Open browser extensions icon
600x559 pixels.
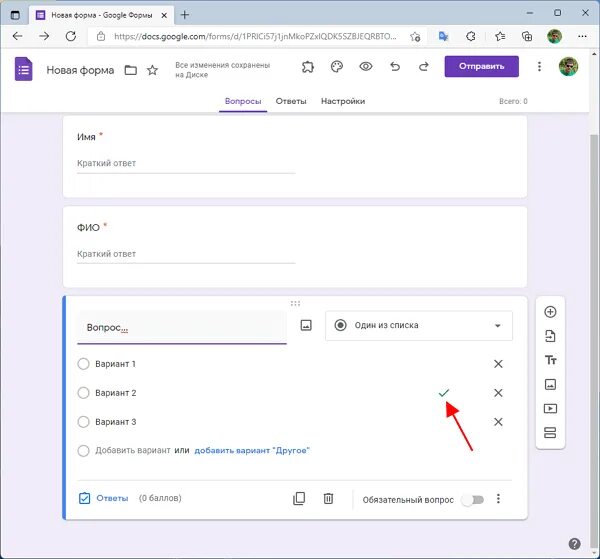coord(471,36)
